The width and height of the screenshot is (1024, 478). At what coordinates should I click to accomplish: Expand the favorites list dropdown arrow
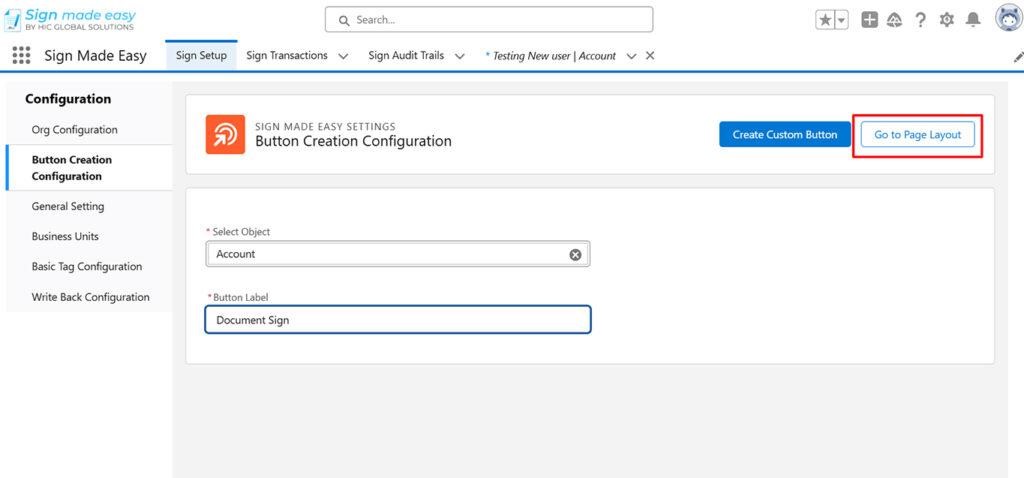point(841,20)
